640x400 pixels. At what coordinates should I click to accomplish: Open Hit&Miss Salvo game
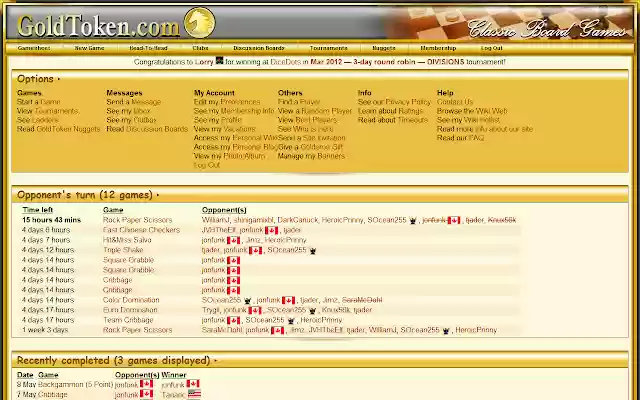click(127, 240)
